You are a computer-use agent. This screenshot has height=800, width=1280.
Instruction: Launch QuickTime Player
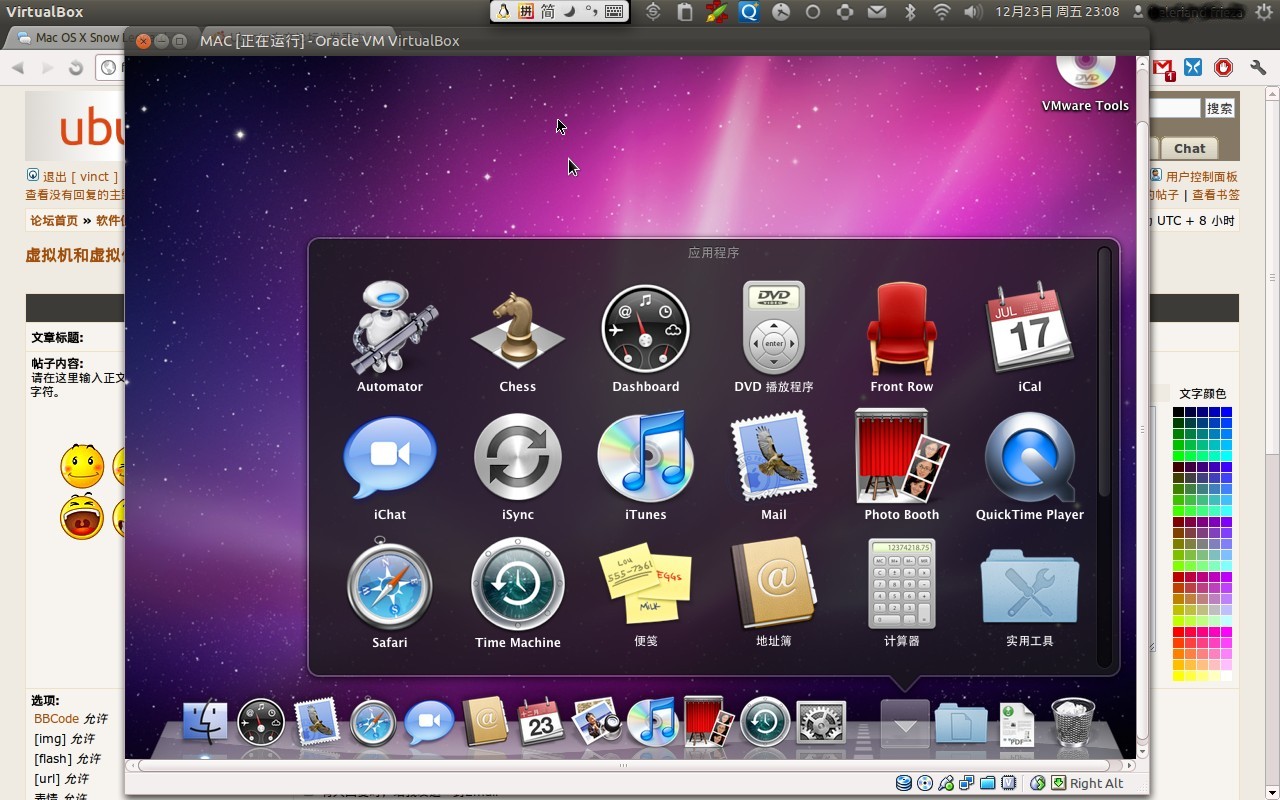click(x=1030, y=457)
